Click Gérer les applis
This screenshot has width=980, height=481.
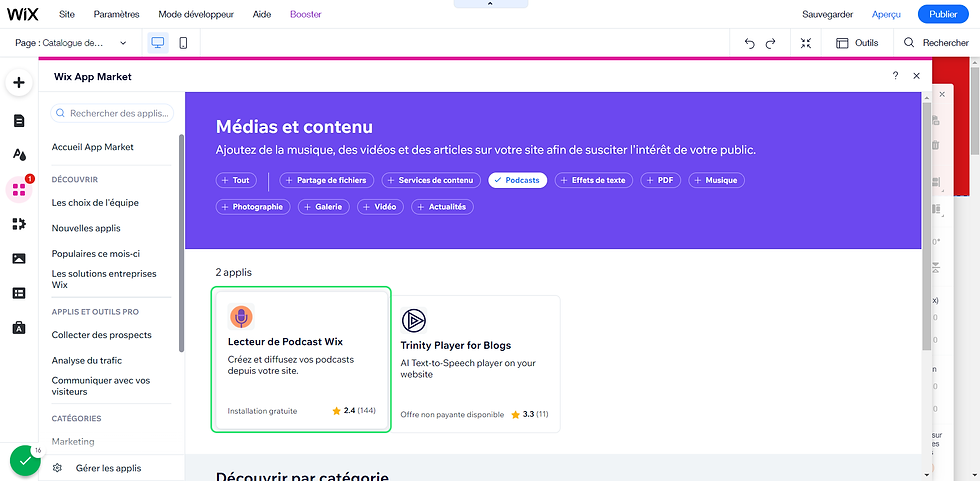click(x=108, y=468)
